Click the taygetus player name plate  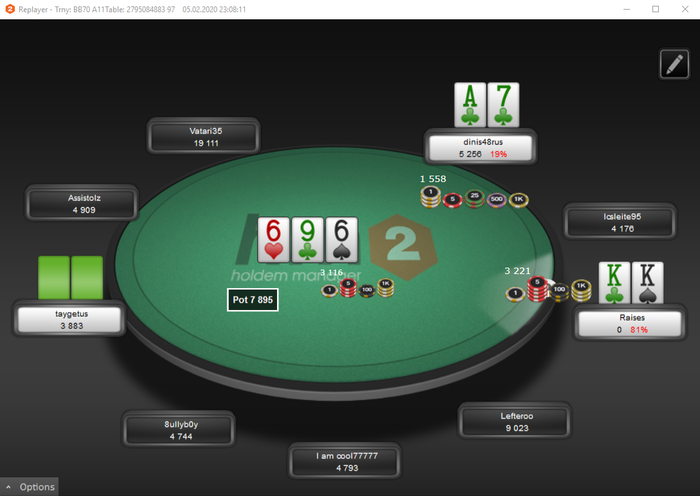70,319
